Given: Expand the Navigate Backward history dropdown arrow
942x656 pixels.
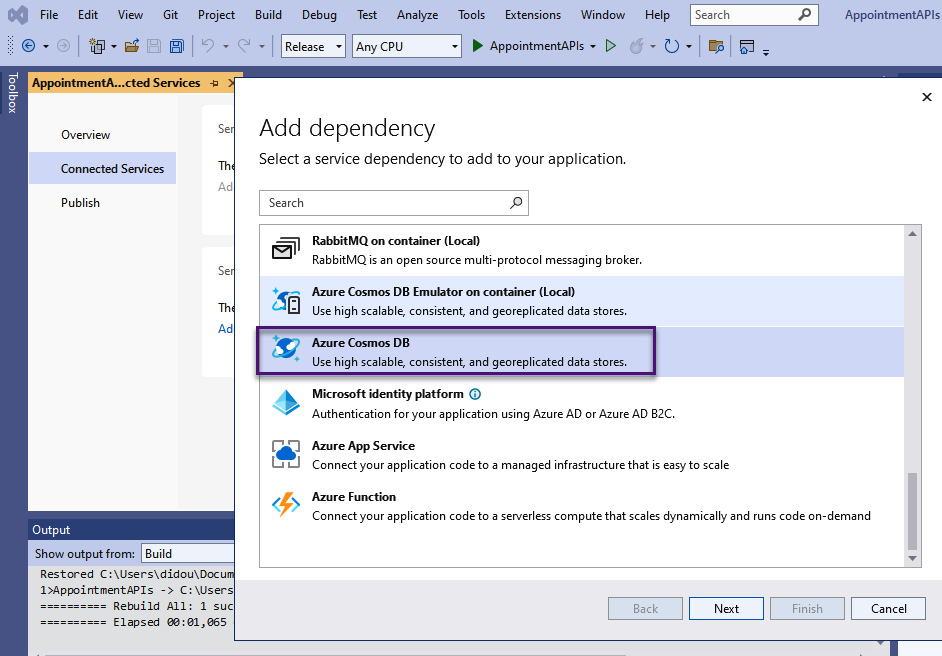Looking at the screenshot, I should (x=46, y=46).
